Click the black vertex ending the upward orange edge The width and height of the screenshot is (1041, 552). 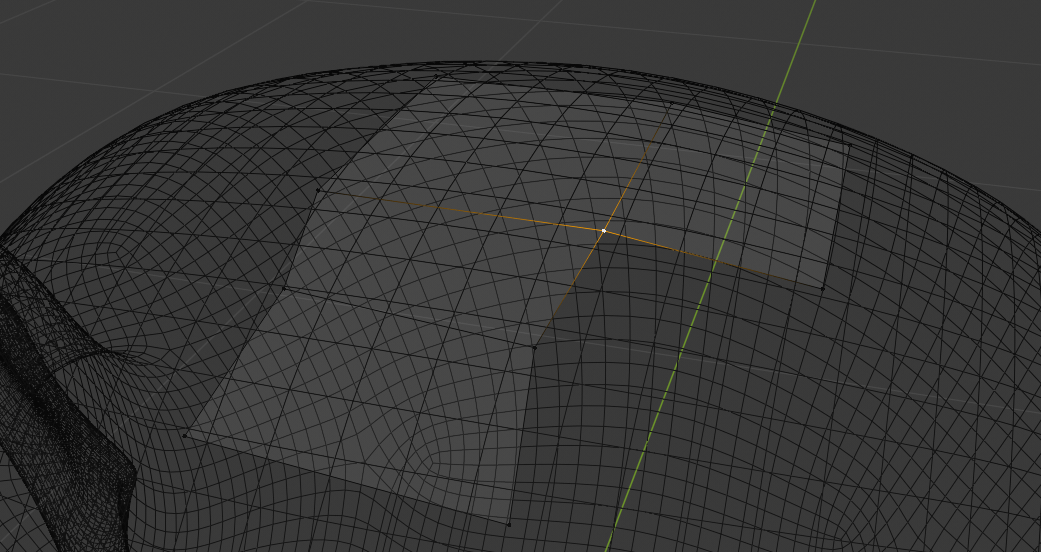click(x=672, y=104)
